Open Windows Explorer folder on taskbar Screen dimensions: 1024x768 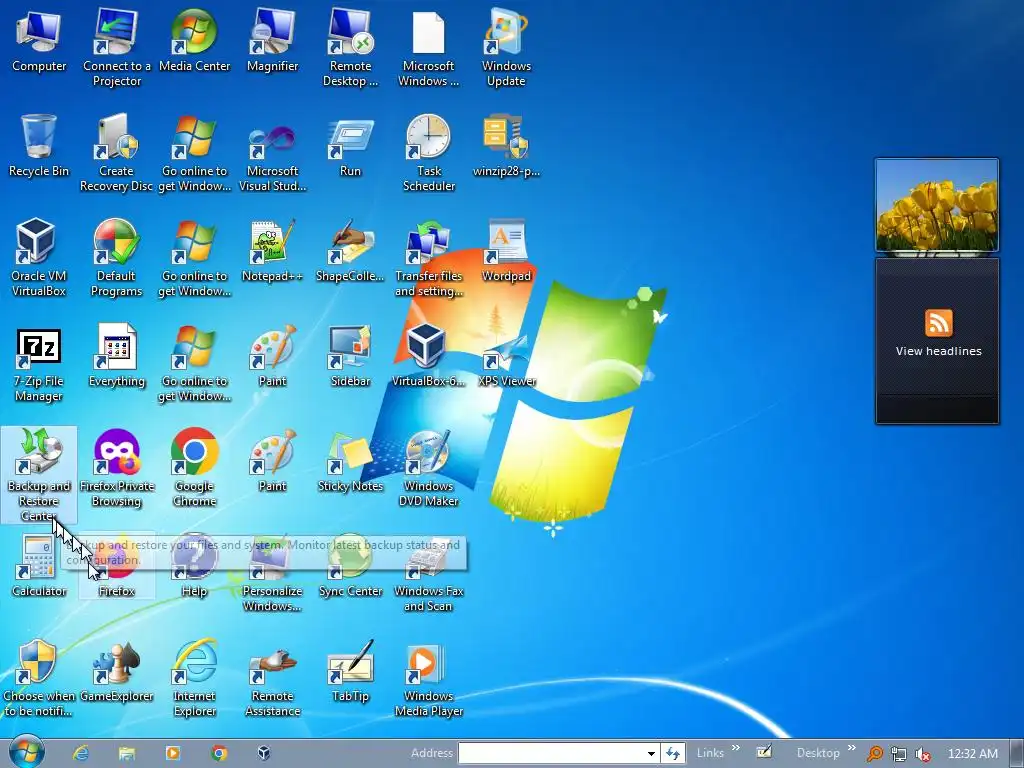(x=127, y=753)
